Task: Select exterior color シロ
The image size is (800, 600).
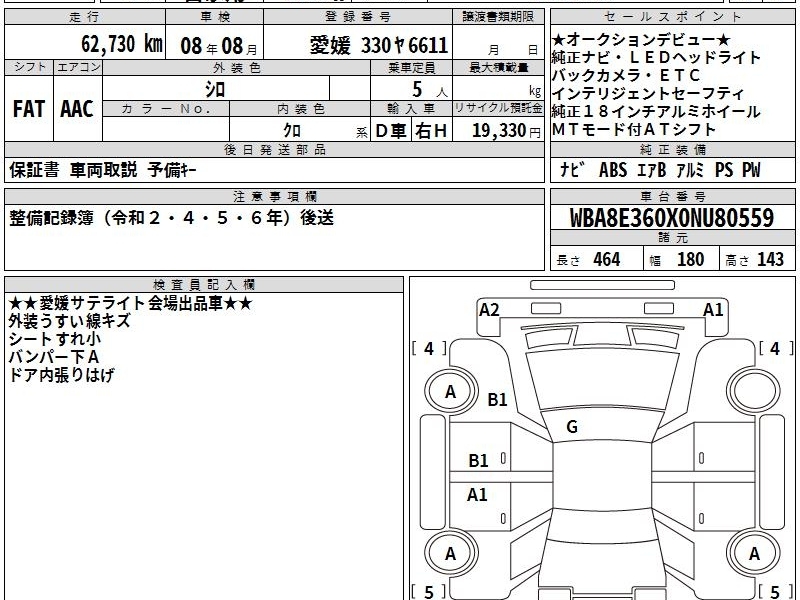Action: [x=215, y=90]
